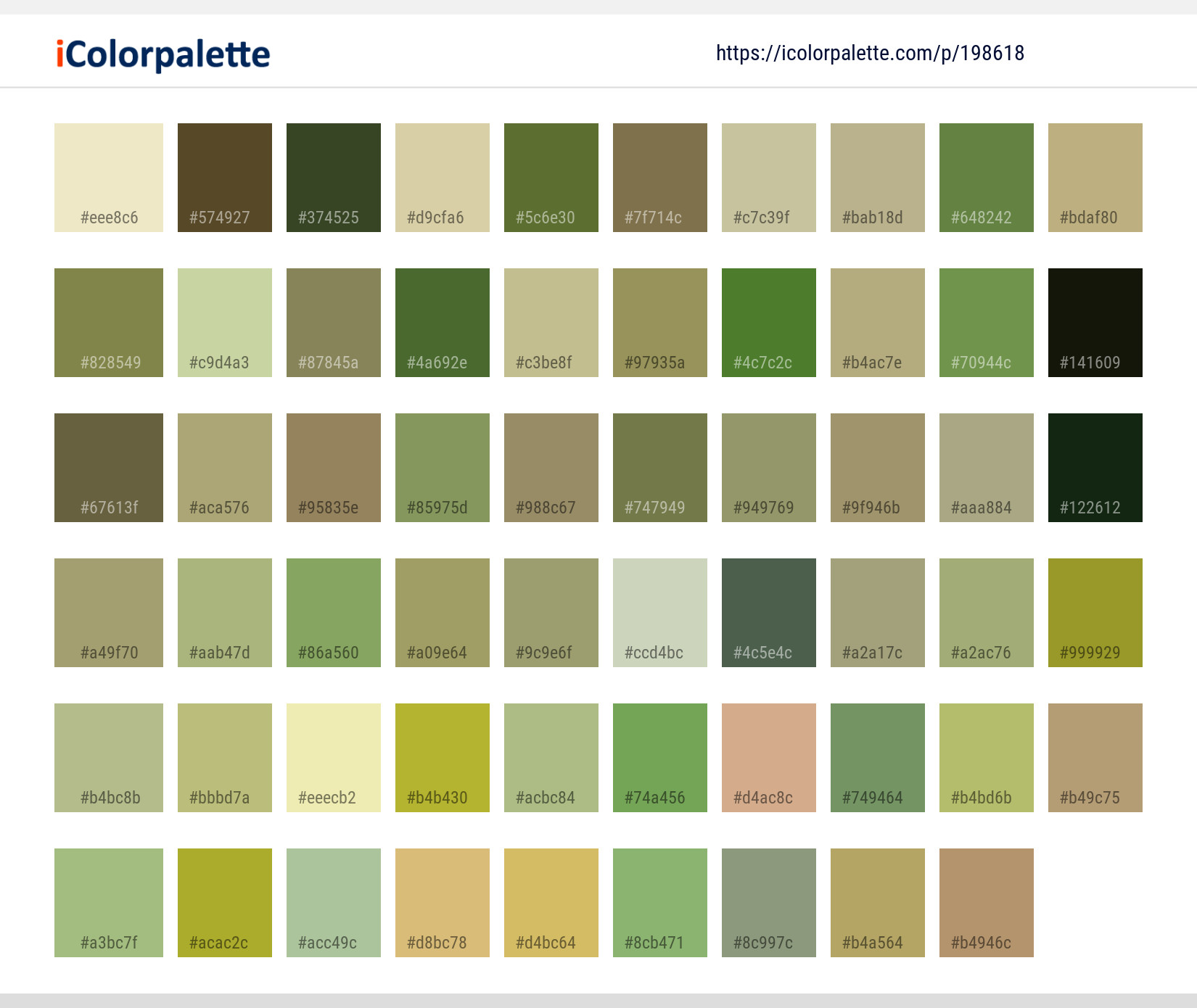
Task: Choose the #b4b430 yellow-green swatch
Action: [x=443, y=758]
